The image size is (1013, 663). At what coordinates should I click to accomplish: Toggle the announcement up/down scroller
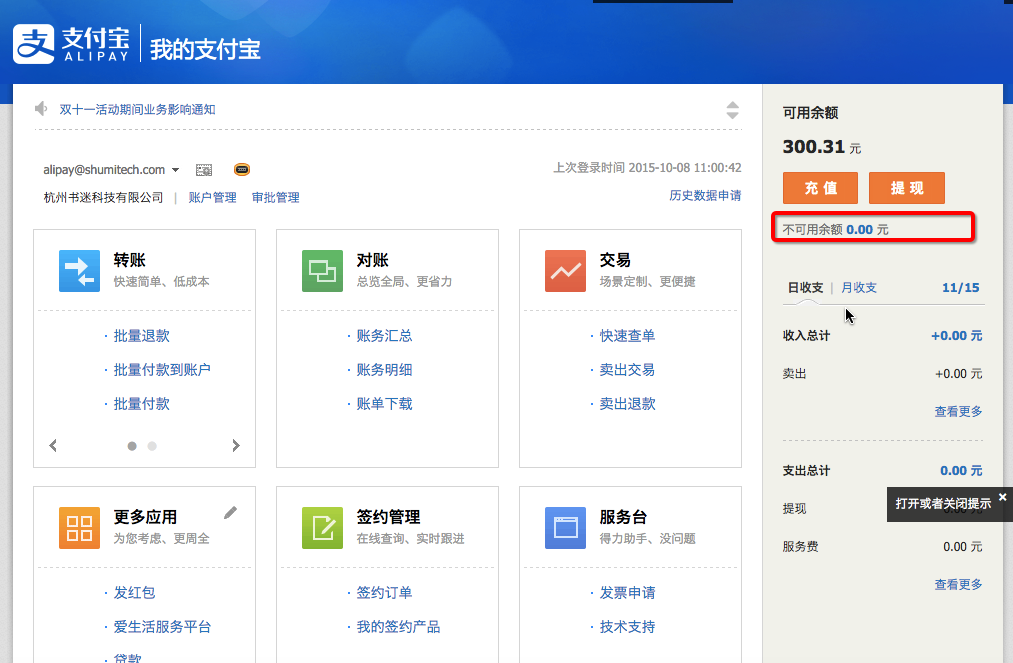click(732, 110)
